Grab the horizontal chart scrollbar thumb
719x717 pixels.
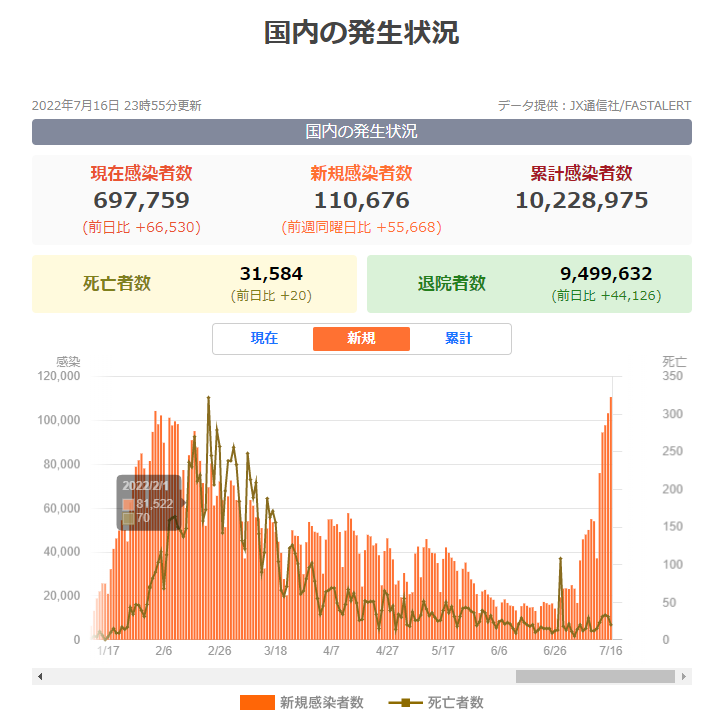(x=595, y=677)
